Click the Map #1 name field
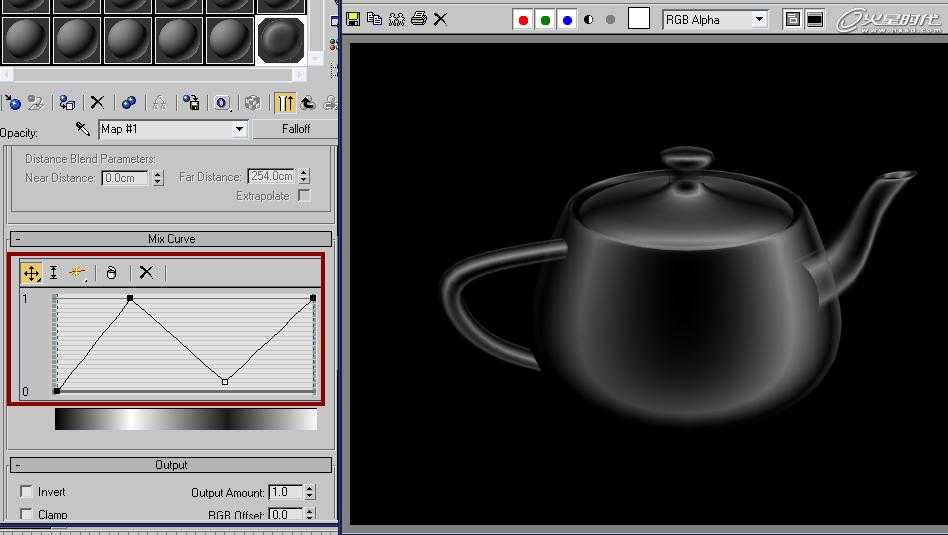 point(166,129)
